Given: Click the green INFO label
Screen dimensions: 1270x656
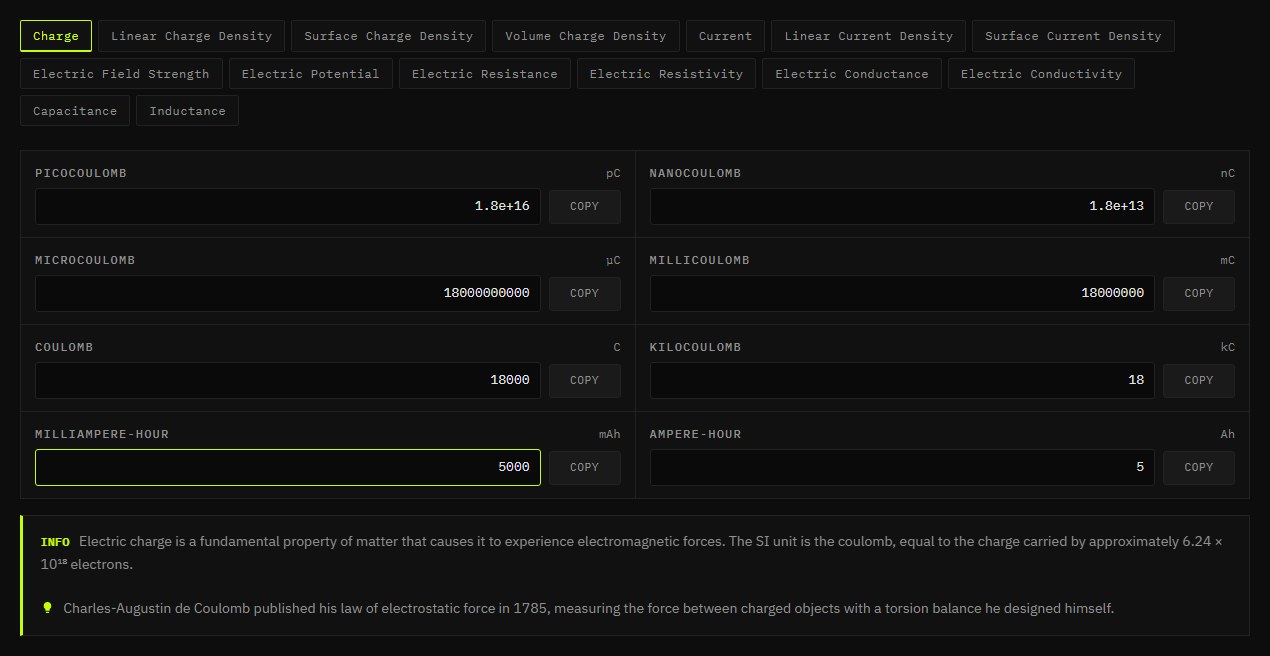Looking at the screenshot, I should pyautogui.click(x=55, y=542).
